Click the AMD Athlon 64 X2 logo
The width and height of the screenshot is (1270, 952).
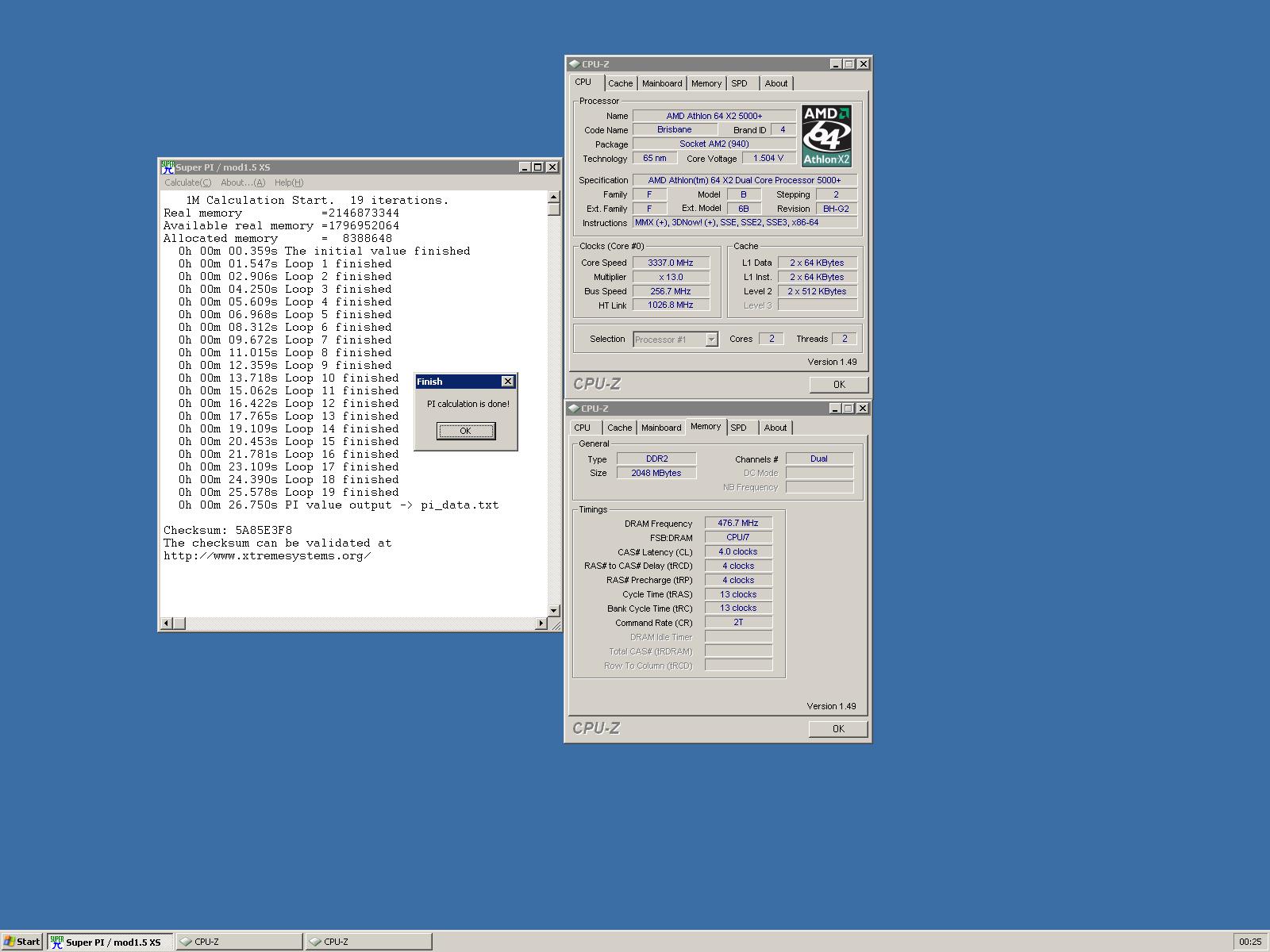tap(826, 136)
